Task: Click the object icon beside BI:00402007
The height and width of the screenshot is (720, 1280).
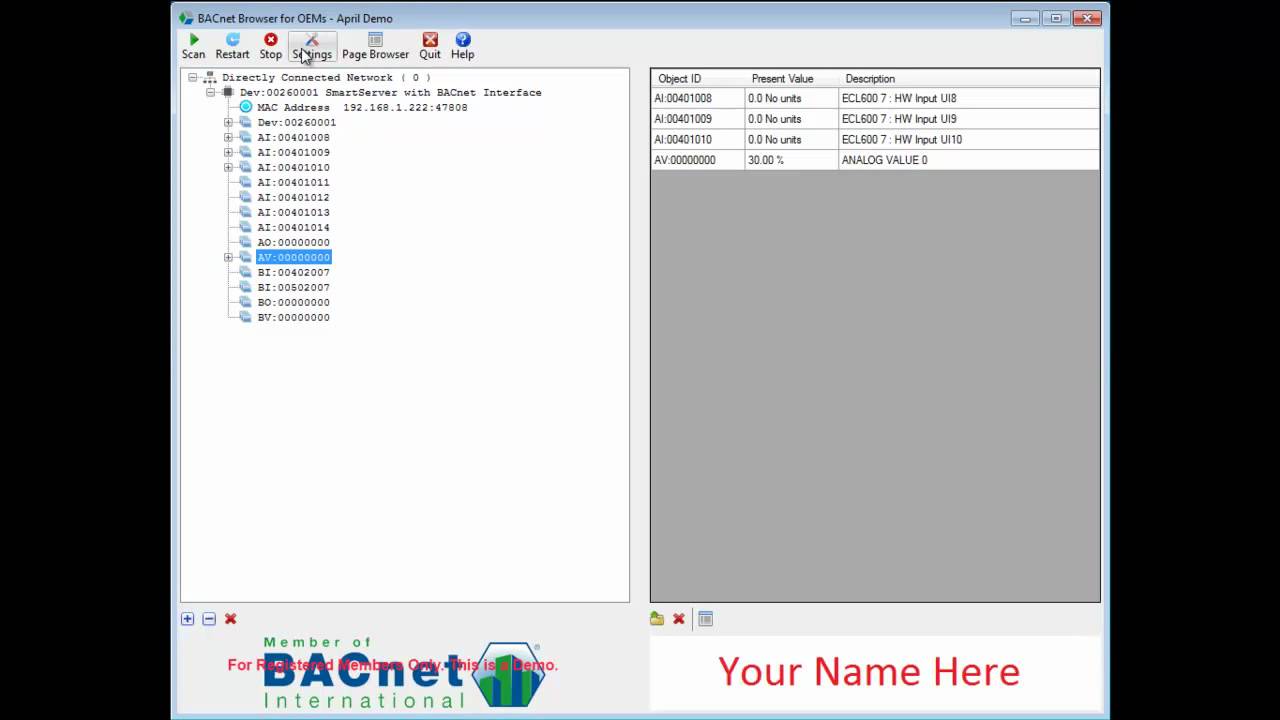Action: pyautogui.click(x=246, y=272)
